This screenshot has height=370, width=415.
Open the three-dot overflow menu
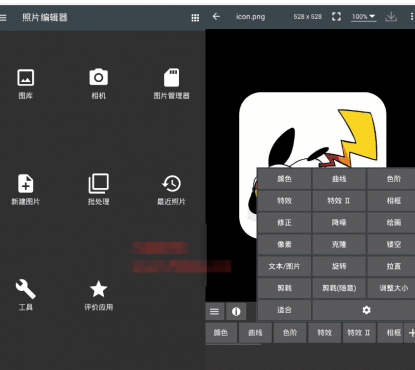[x=412, y=16]
